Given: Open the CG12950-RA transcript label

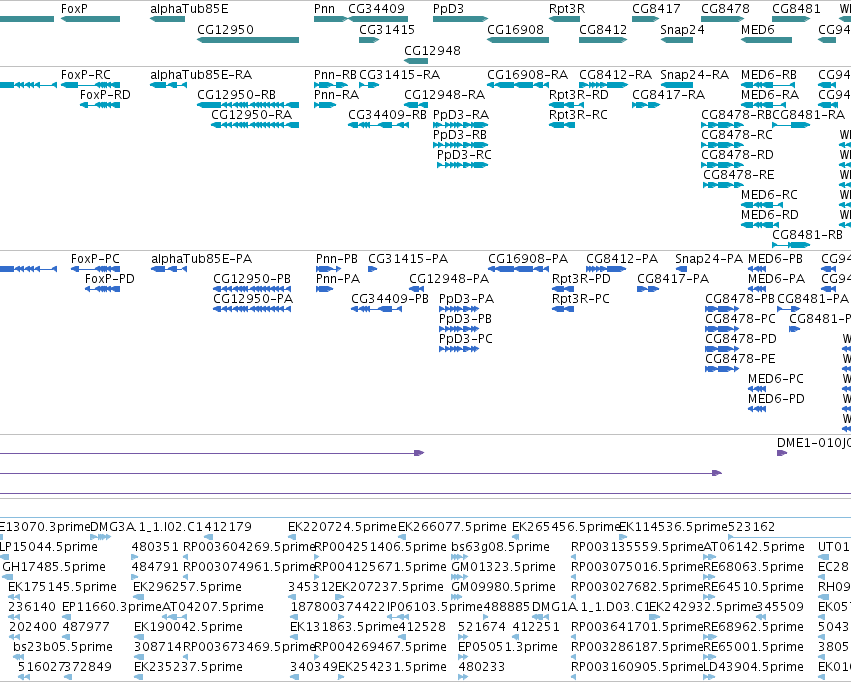Looking at the screenshot, I should pos(252,114).
